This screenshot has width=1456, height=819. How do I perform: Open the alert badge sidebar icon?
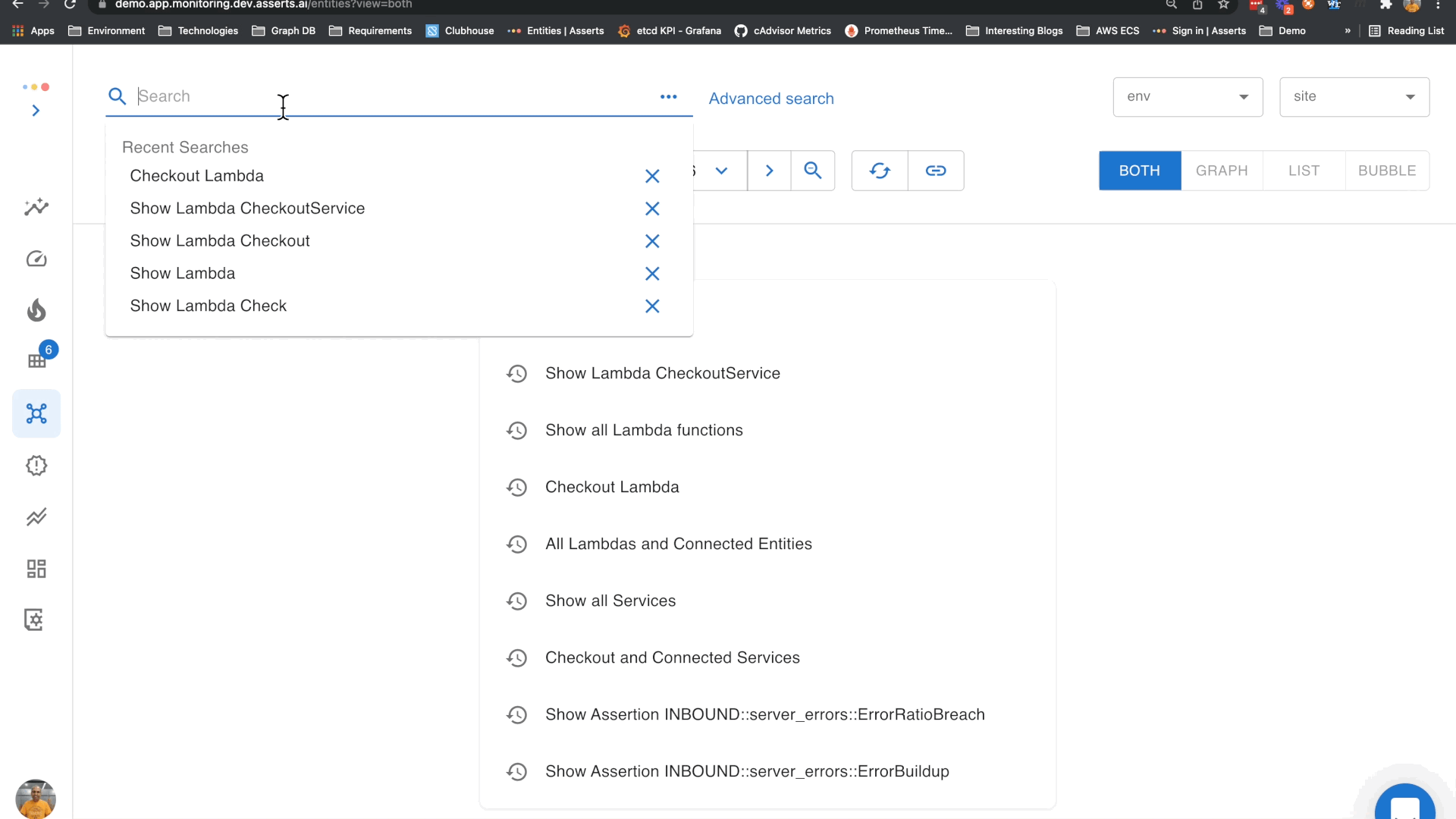(x=36, y=465)
